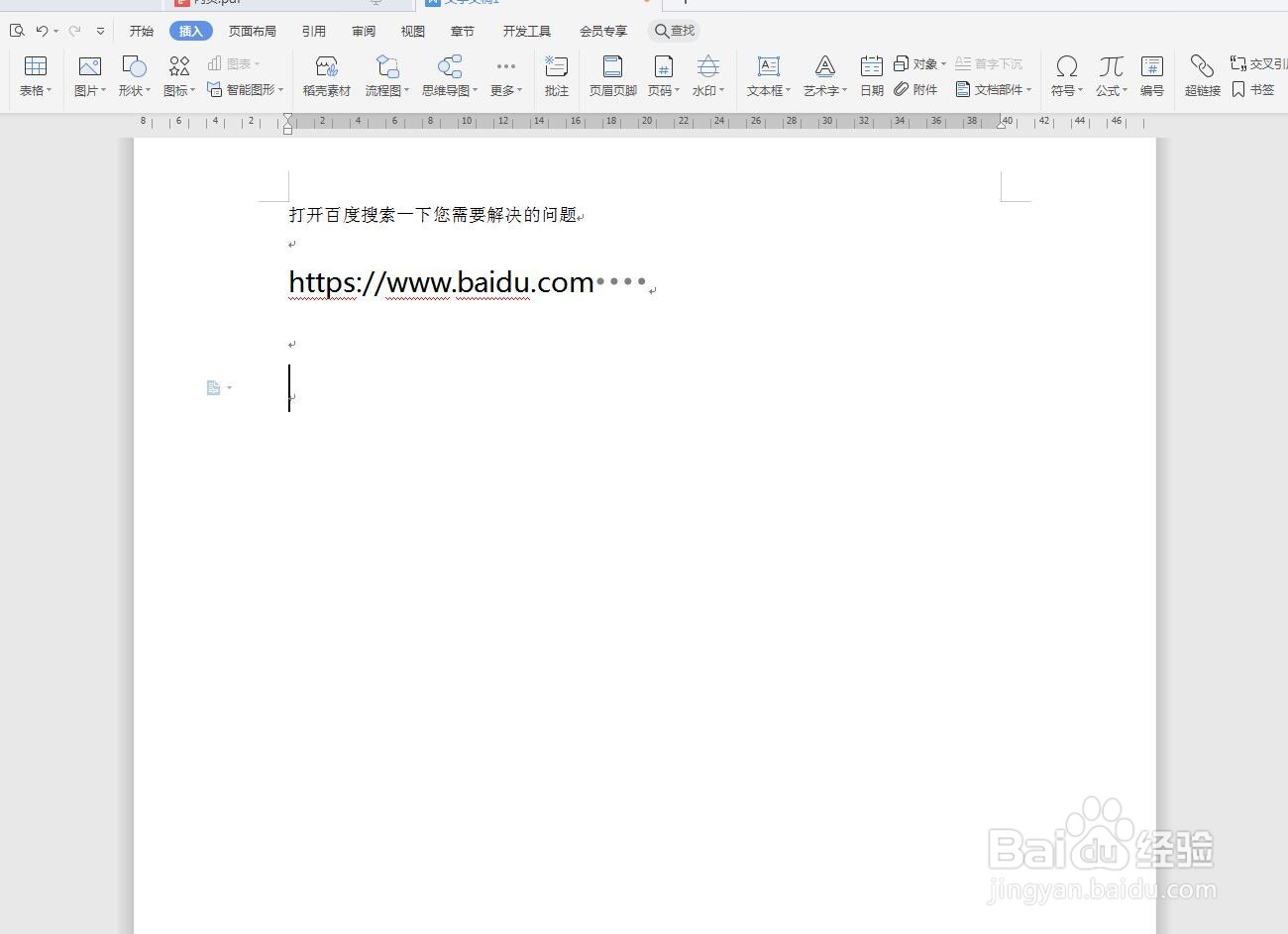
Task: Expand the 思维导图 dropdown label
Action: click(x=450, y=90)
